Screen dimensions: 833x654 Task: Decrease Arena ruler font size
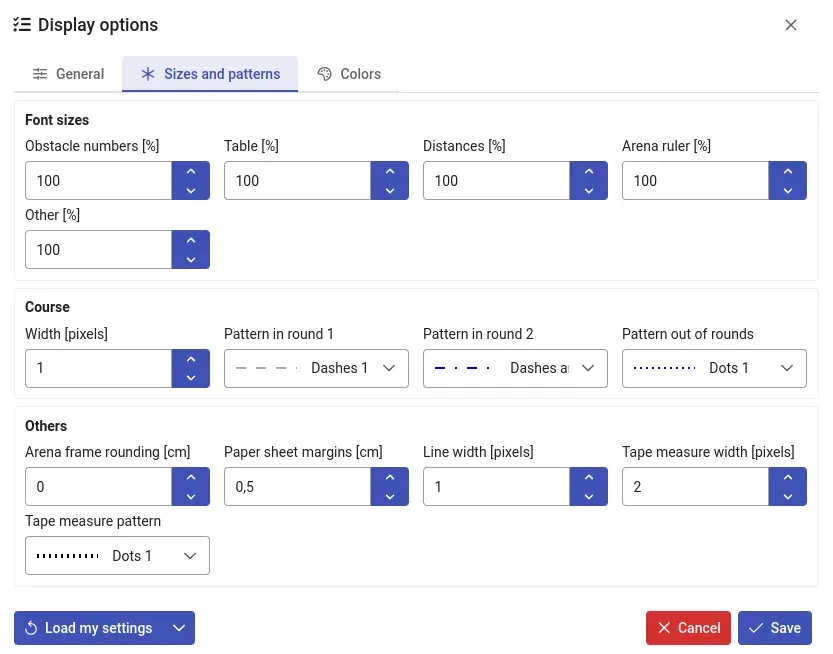point(787,190)
